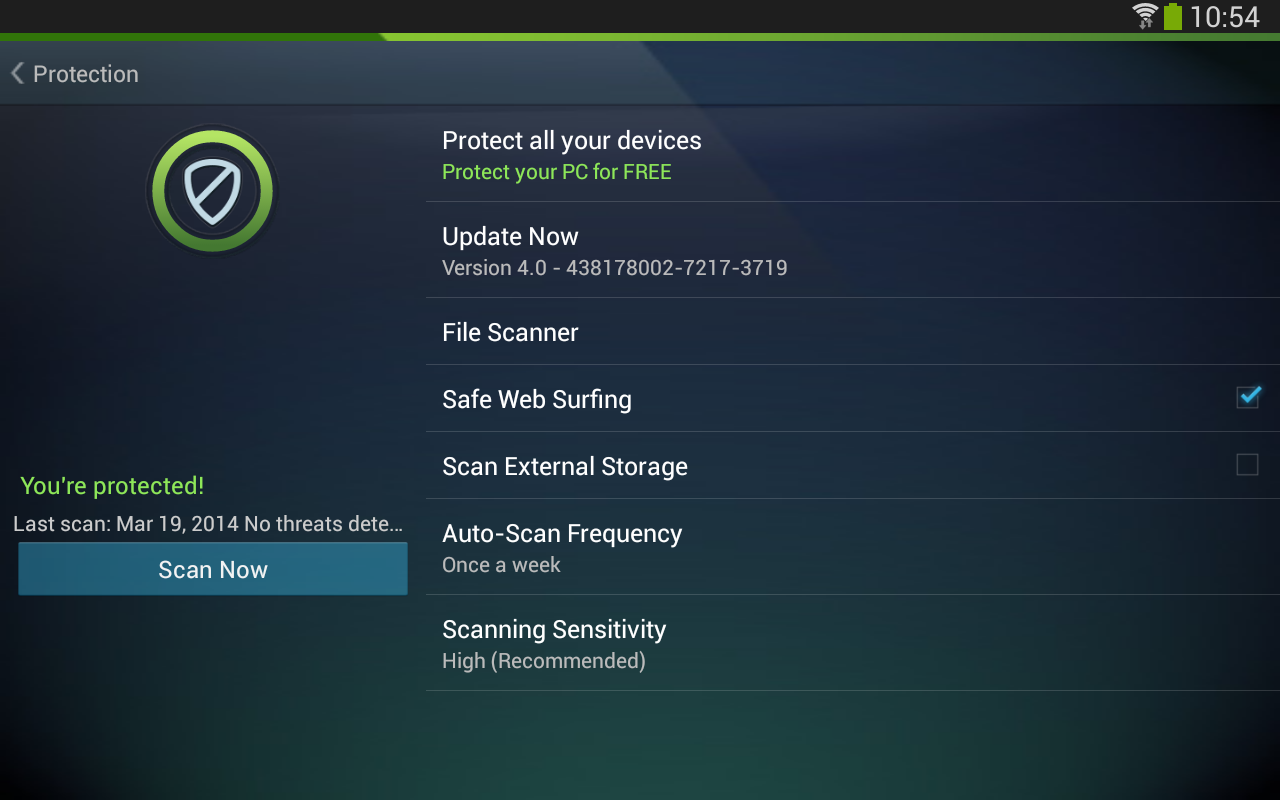
Task: Tap the 10:54 clock in the status bar
Action: (1225, 16)
